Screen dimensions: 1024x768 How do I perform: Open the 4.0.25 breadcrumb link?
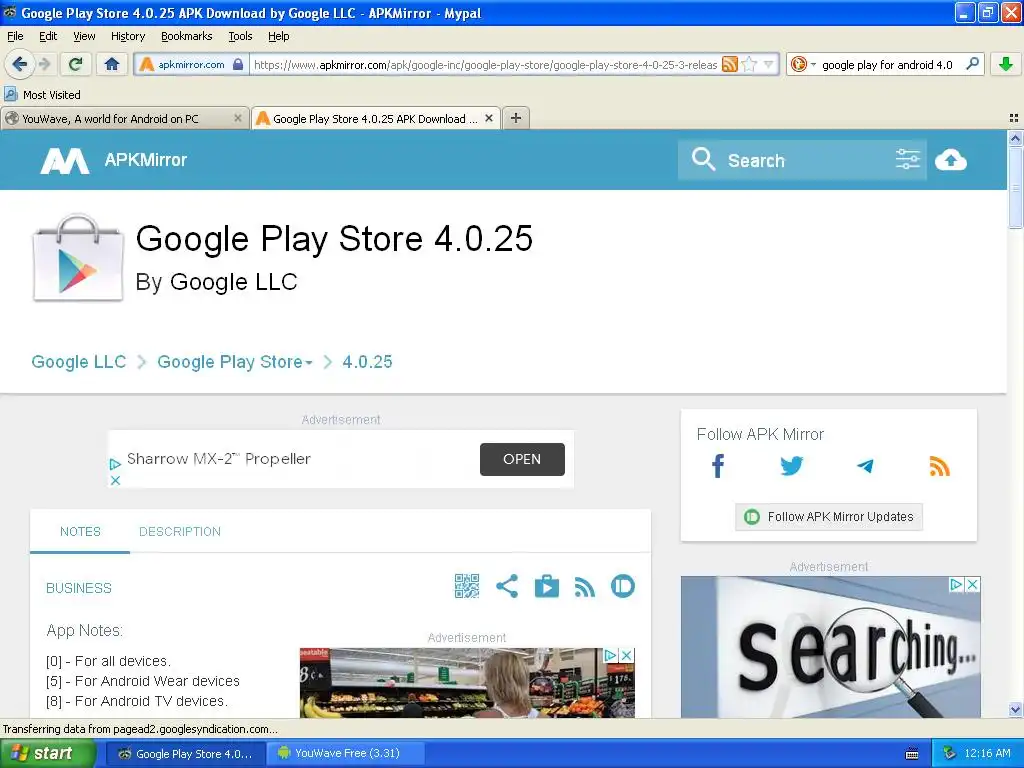(x=367, y=362)
